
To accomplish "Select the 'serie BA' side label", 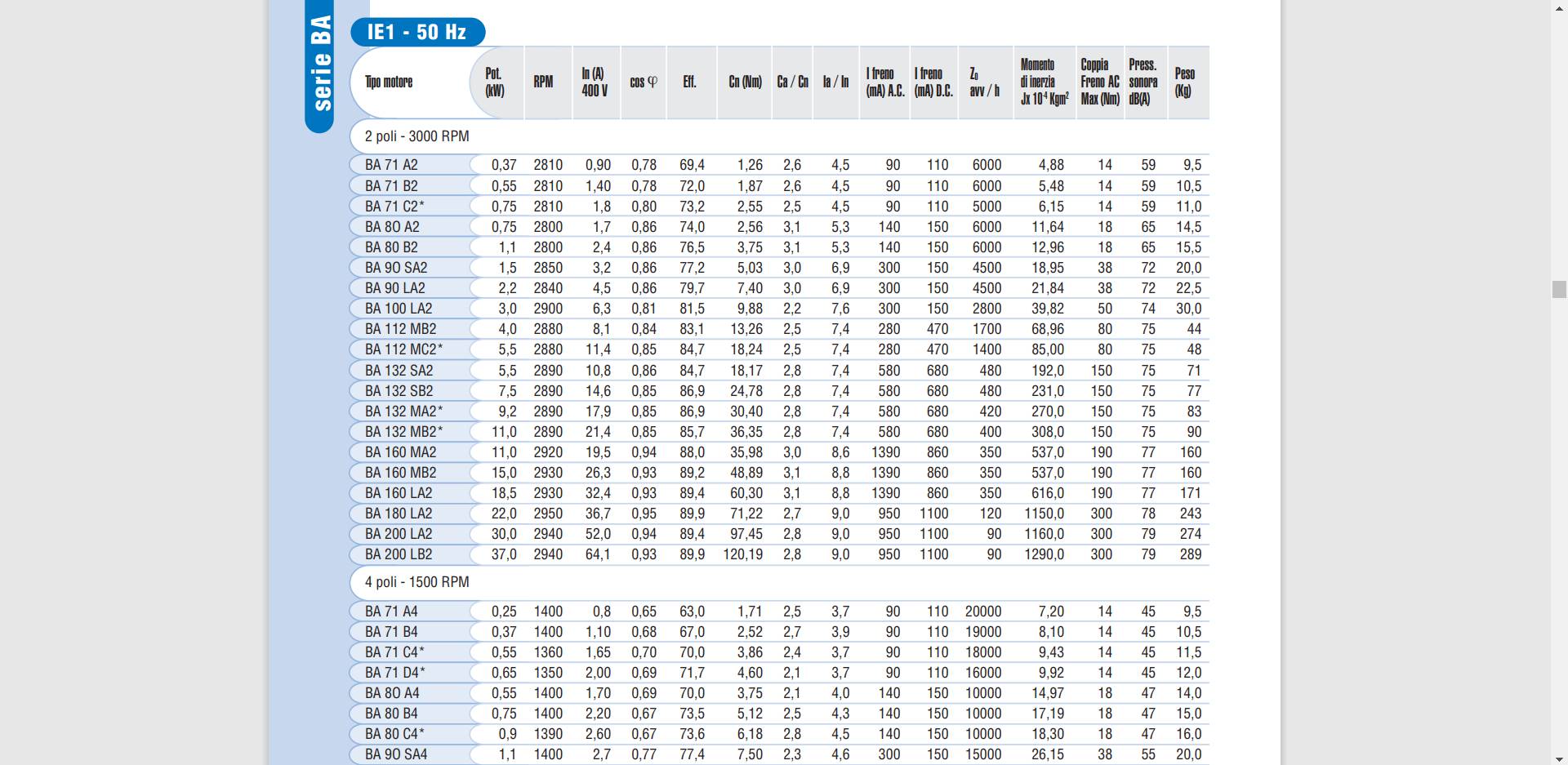I will point(320,65).
